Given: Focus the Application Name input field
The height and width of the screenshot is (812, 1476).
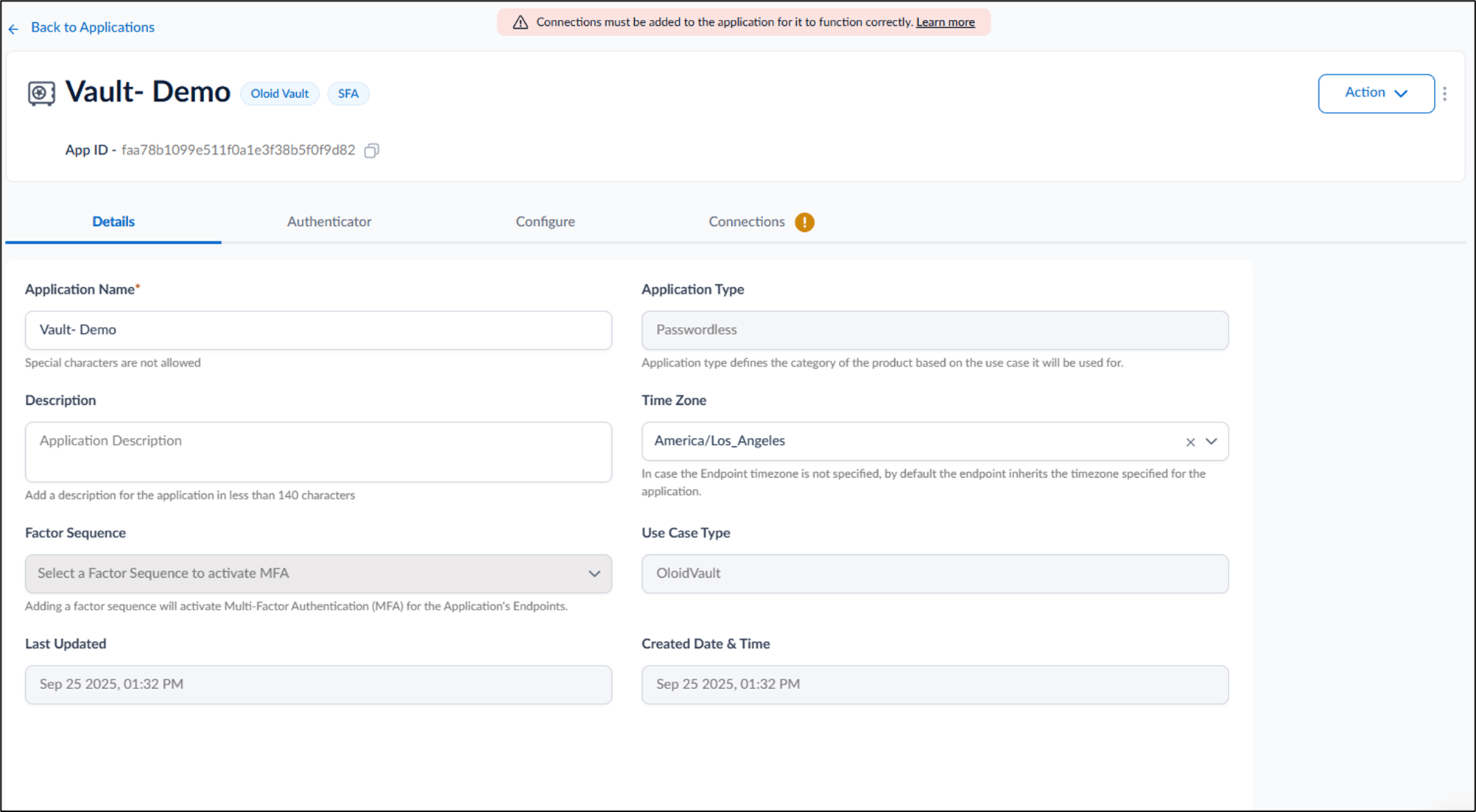Looking at the screenshot, I should (318, 330).
